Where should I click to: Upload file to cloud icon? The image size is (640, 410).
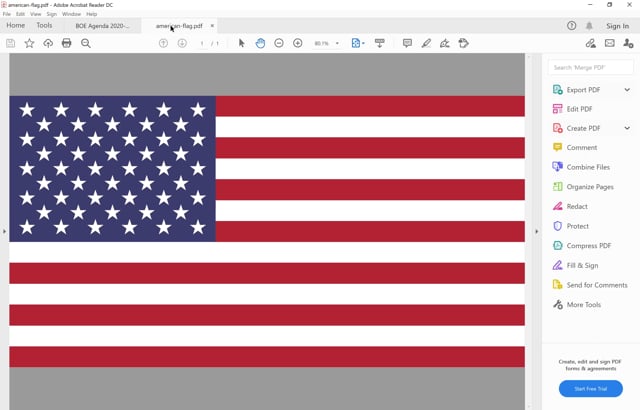pos(48,43)
